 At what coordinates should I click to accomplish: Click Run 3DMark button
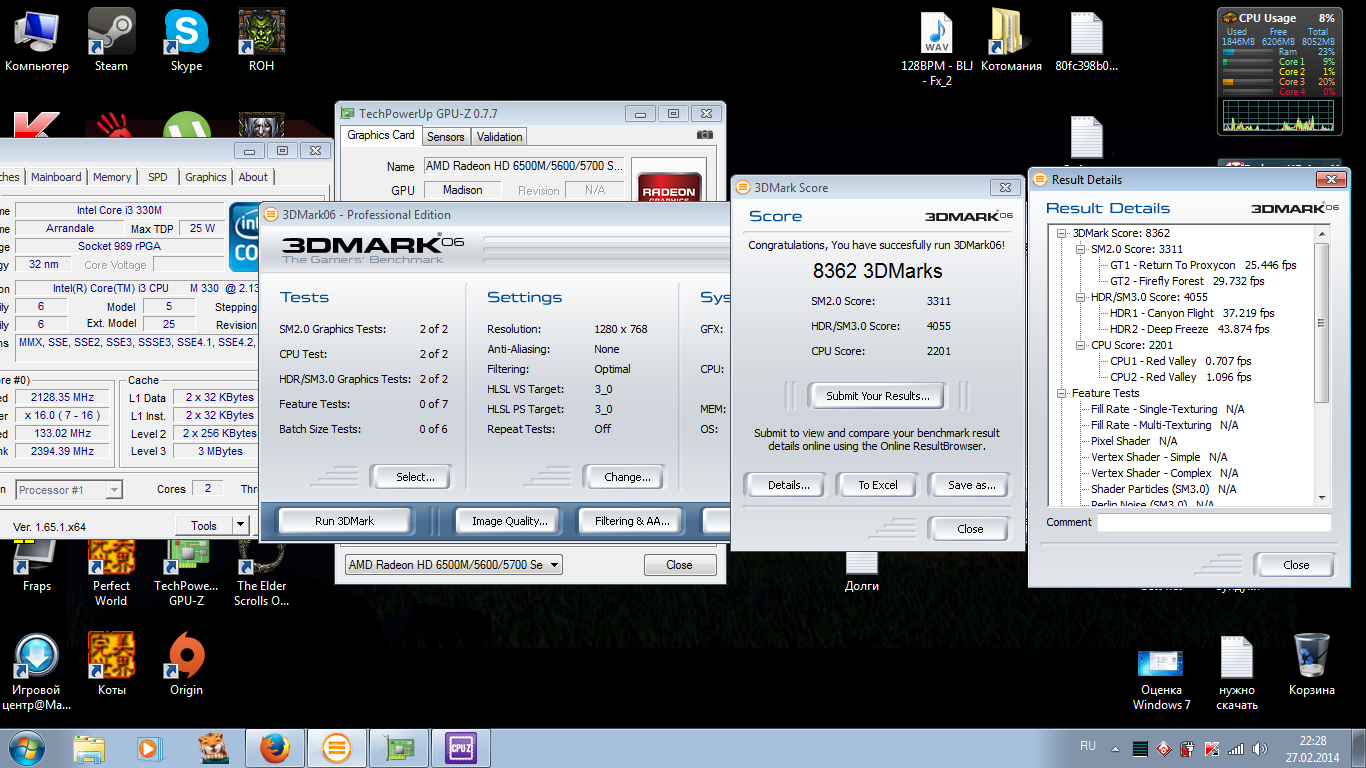tap(345, 521)
